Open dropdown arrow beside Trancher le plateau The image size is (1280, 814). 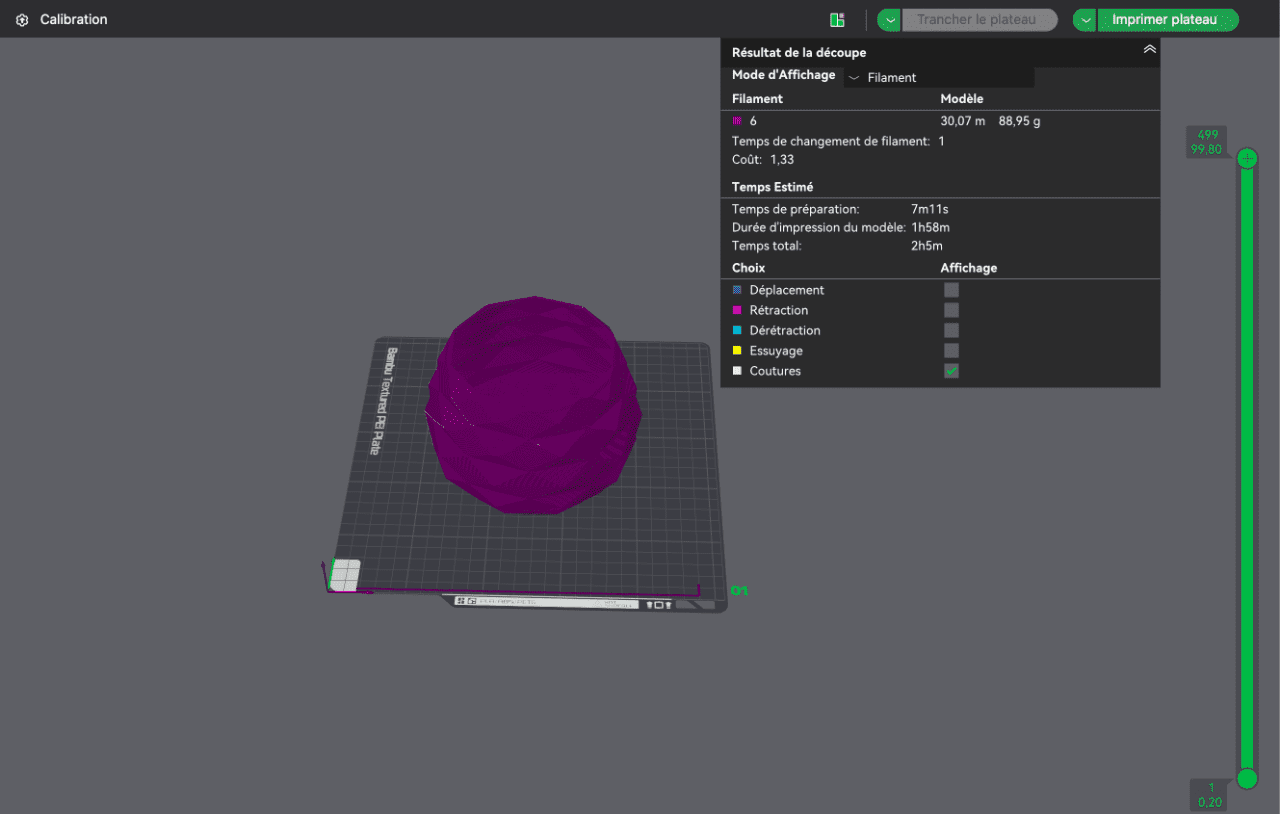pos(889,20)
